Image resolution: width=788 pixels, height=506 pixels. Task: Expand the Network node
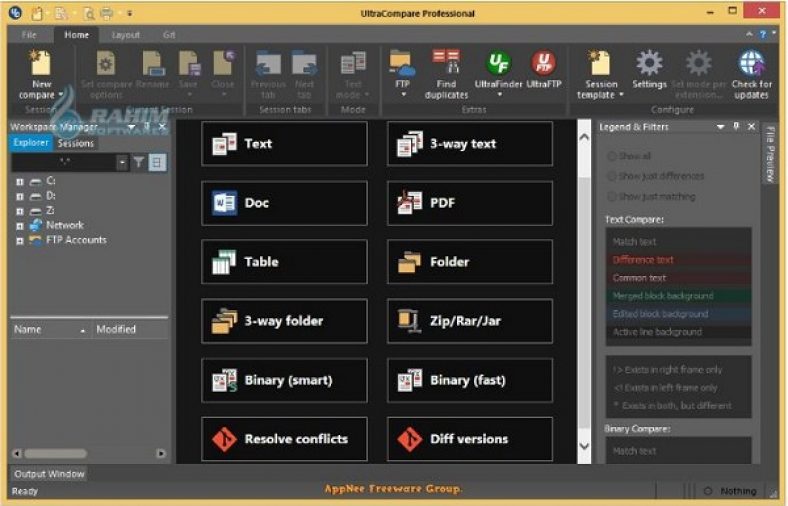[20, 226]
